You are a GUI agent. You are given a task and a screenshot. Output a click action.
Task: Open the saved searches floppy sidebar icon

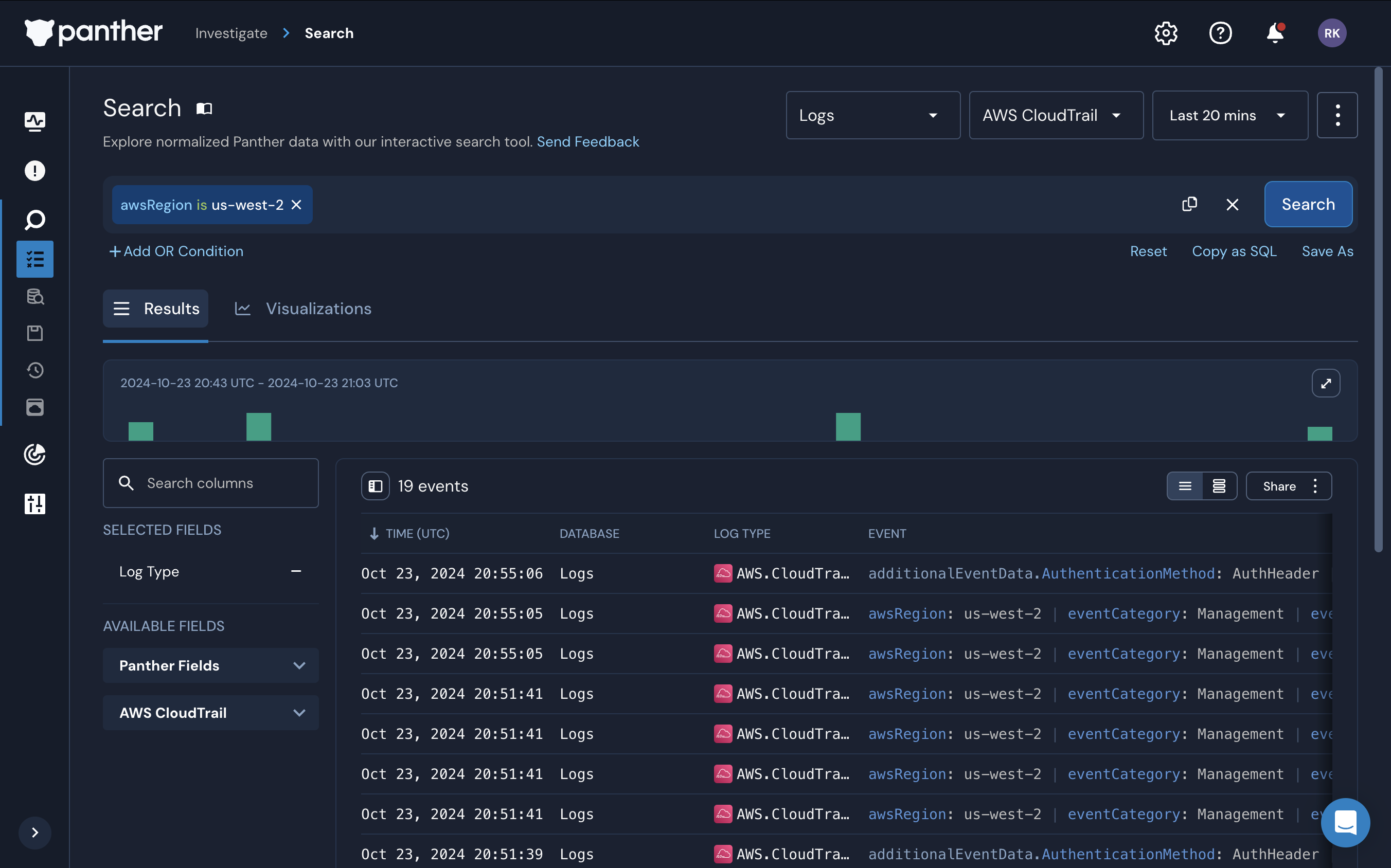pyautogui.click(x=35, y=334)
